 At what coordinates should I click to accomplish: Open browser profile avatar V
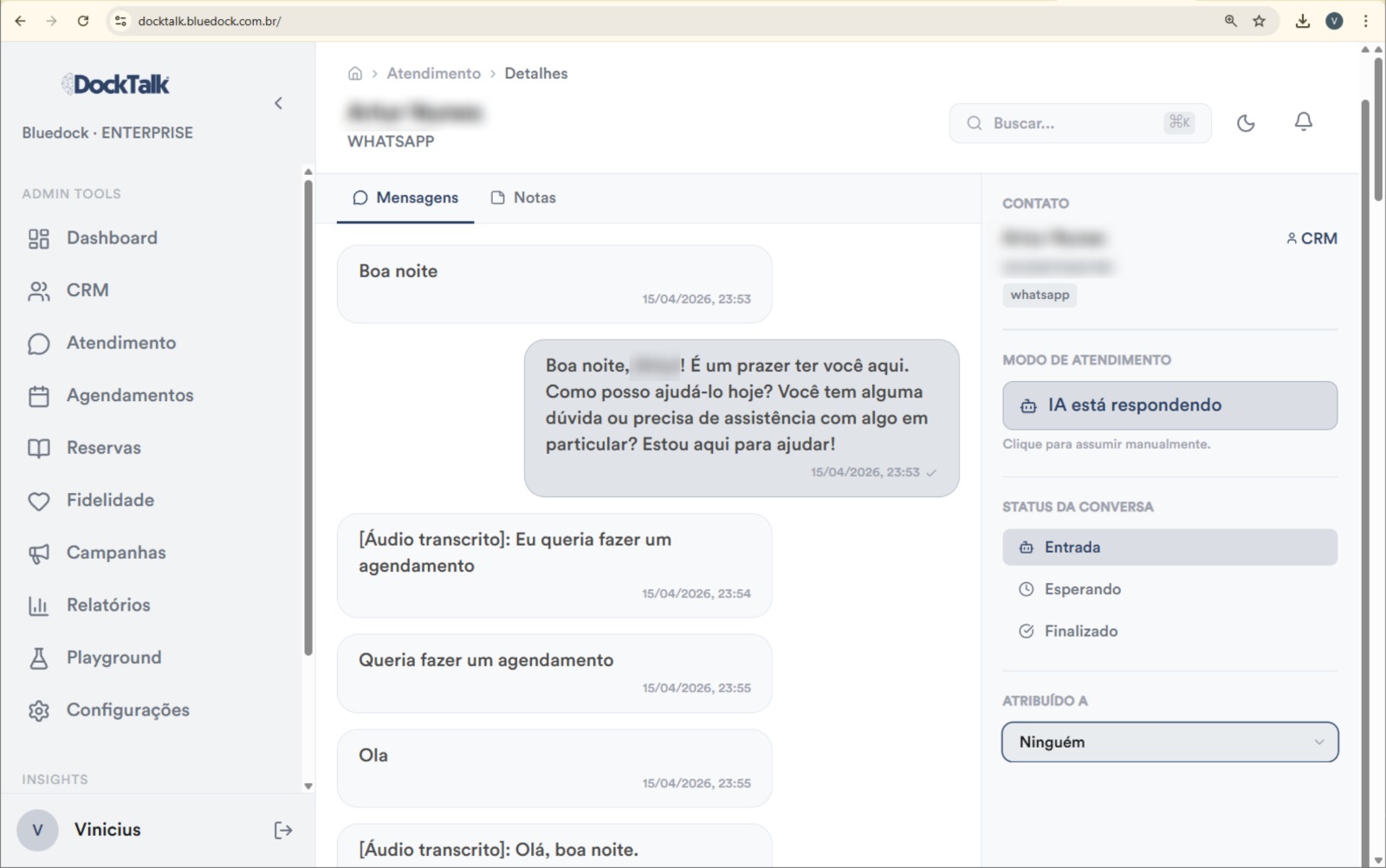click(1335, 21)
